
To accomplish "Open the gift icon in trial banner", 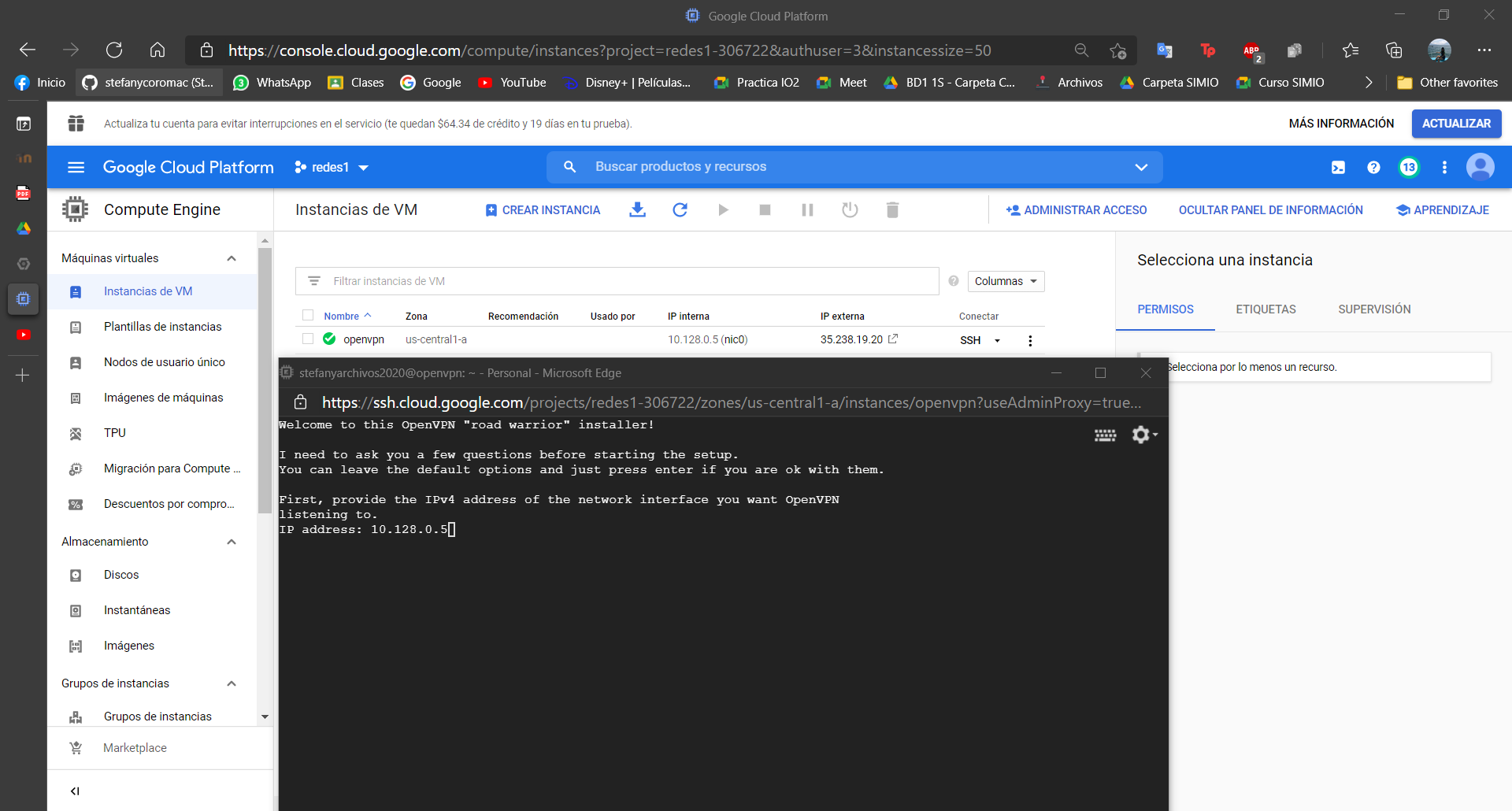I will coord(76,124).
